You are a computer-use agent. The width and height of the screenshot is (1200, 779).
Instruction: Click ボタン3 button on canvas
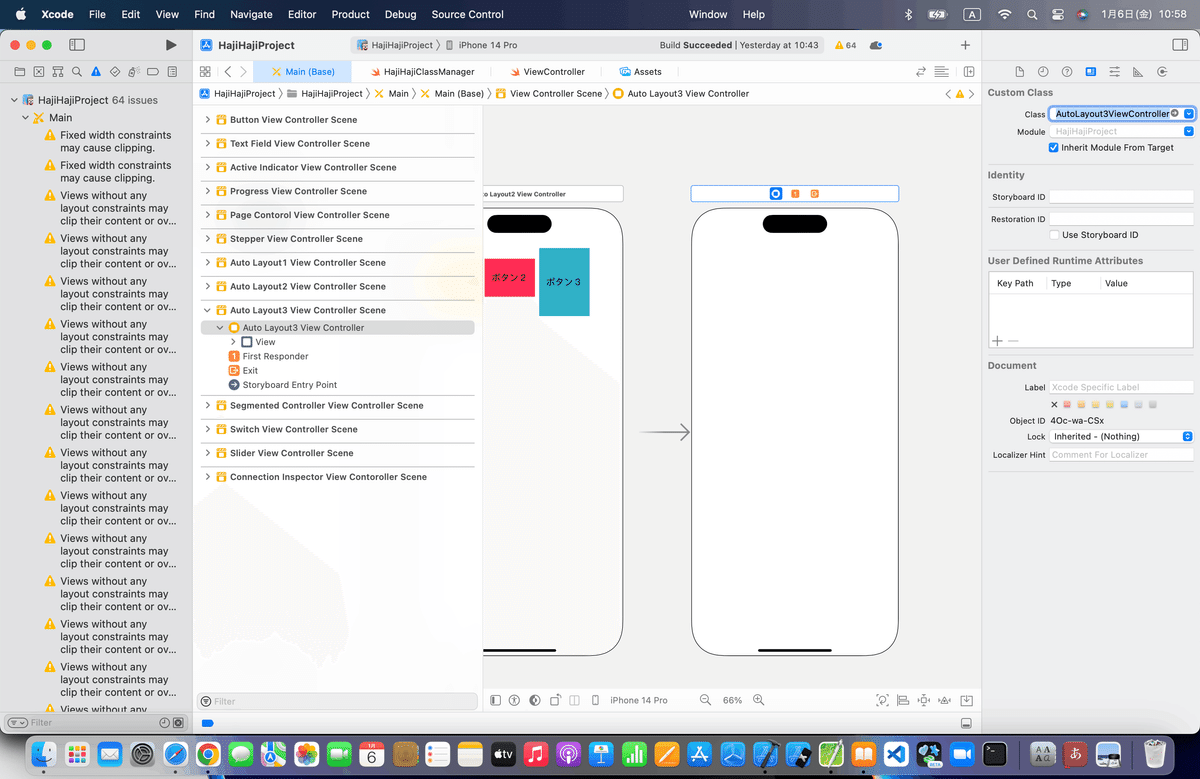564,282
